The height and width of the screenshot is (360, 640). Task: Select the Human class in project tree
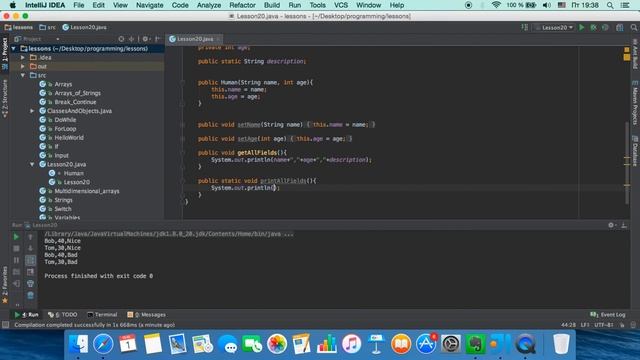pos(73,173)
